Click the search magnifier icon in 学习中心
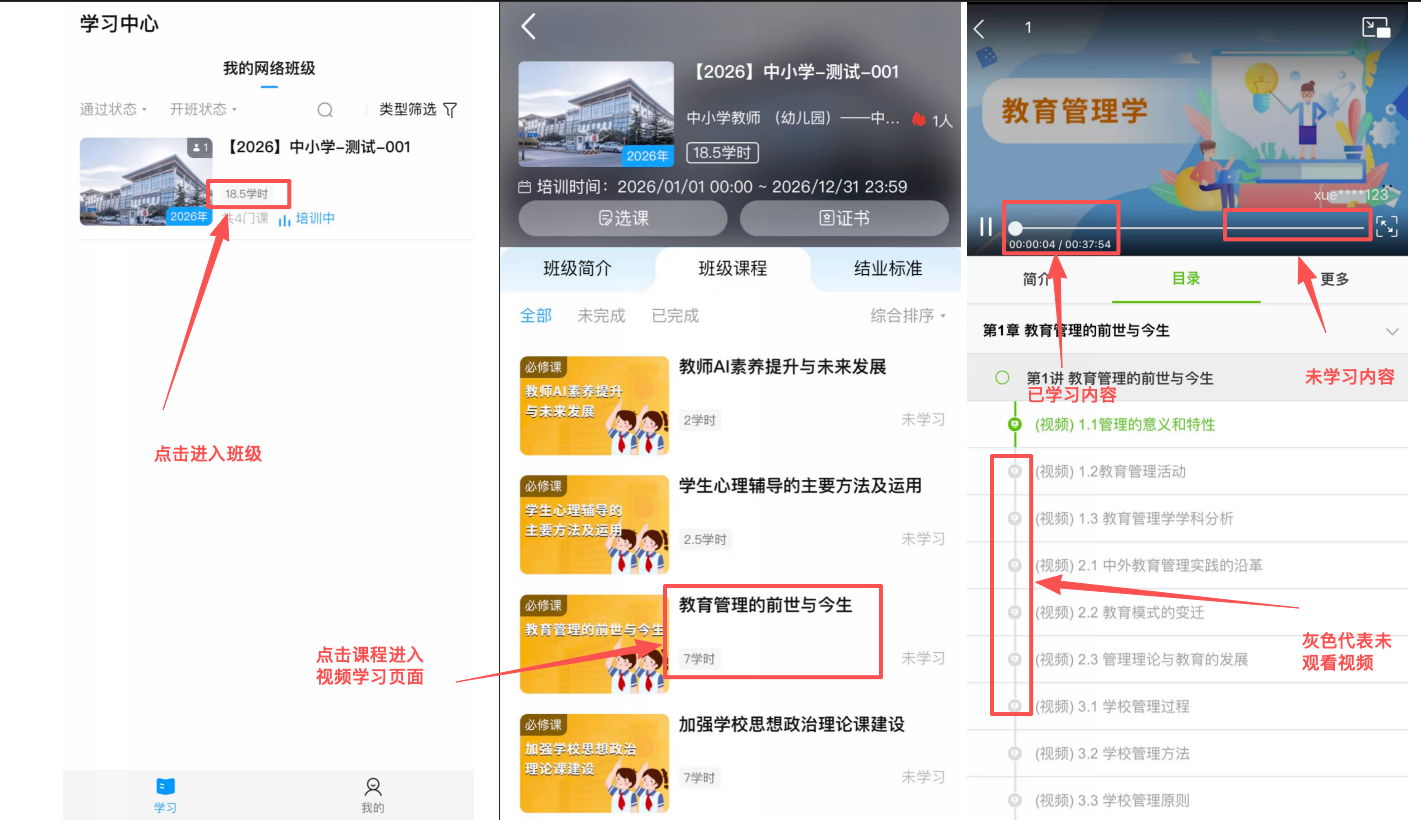Viewport: 1421px width, 820px height. point(325,110)
